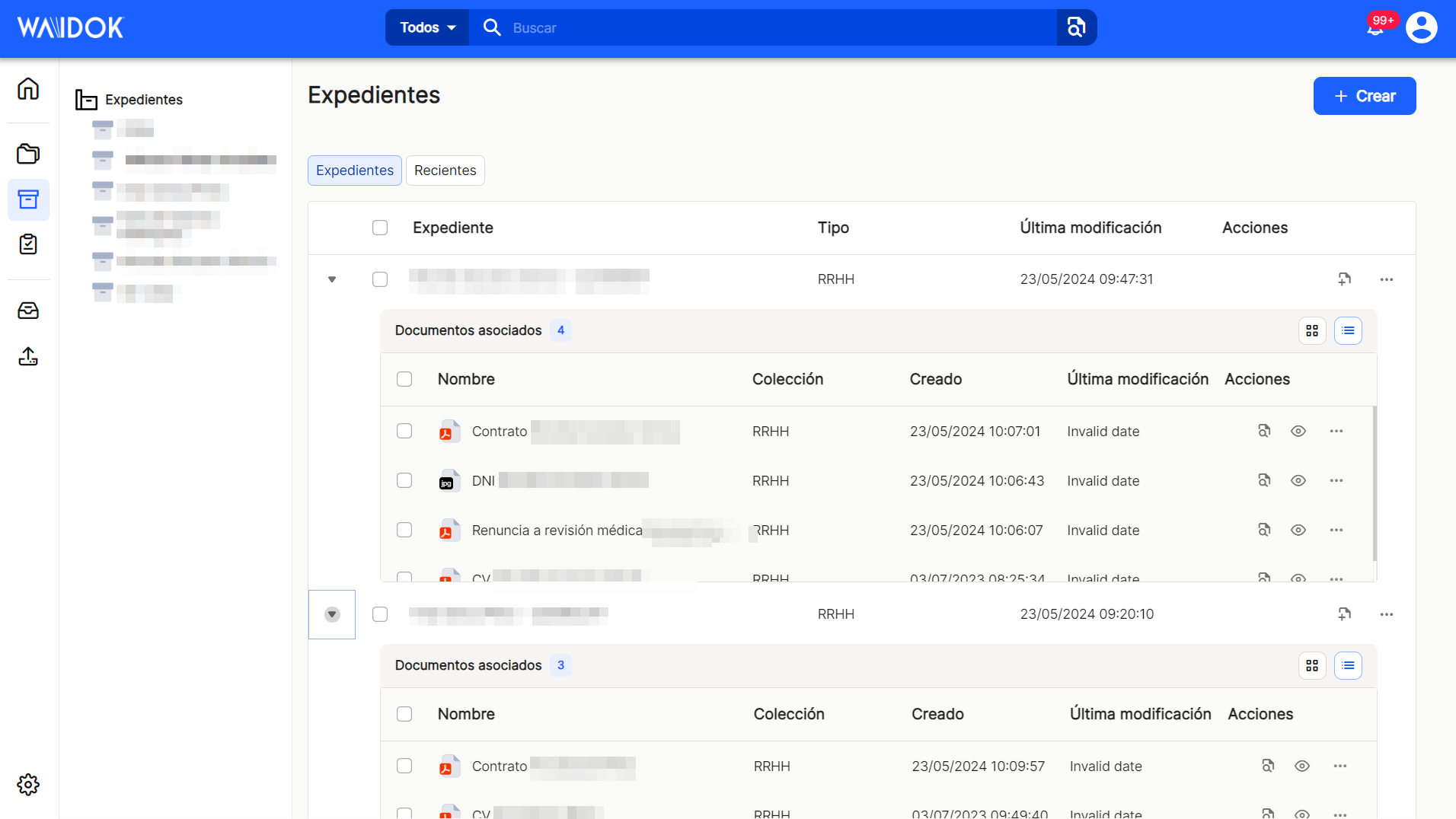Select Expedientes root in the tree
1456x819 pixels.
click(x=129, y=100)
